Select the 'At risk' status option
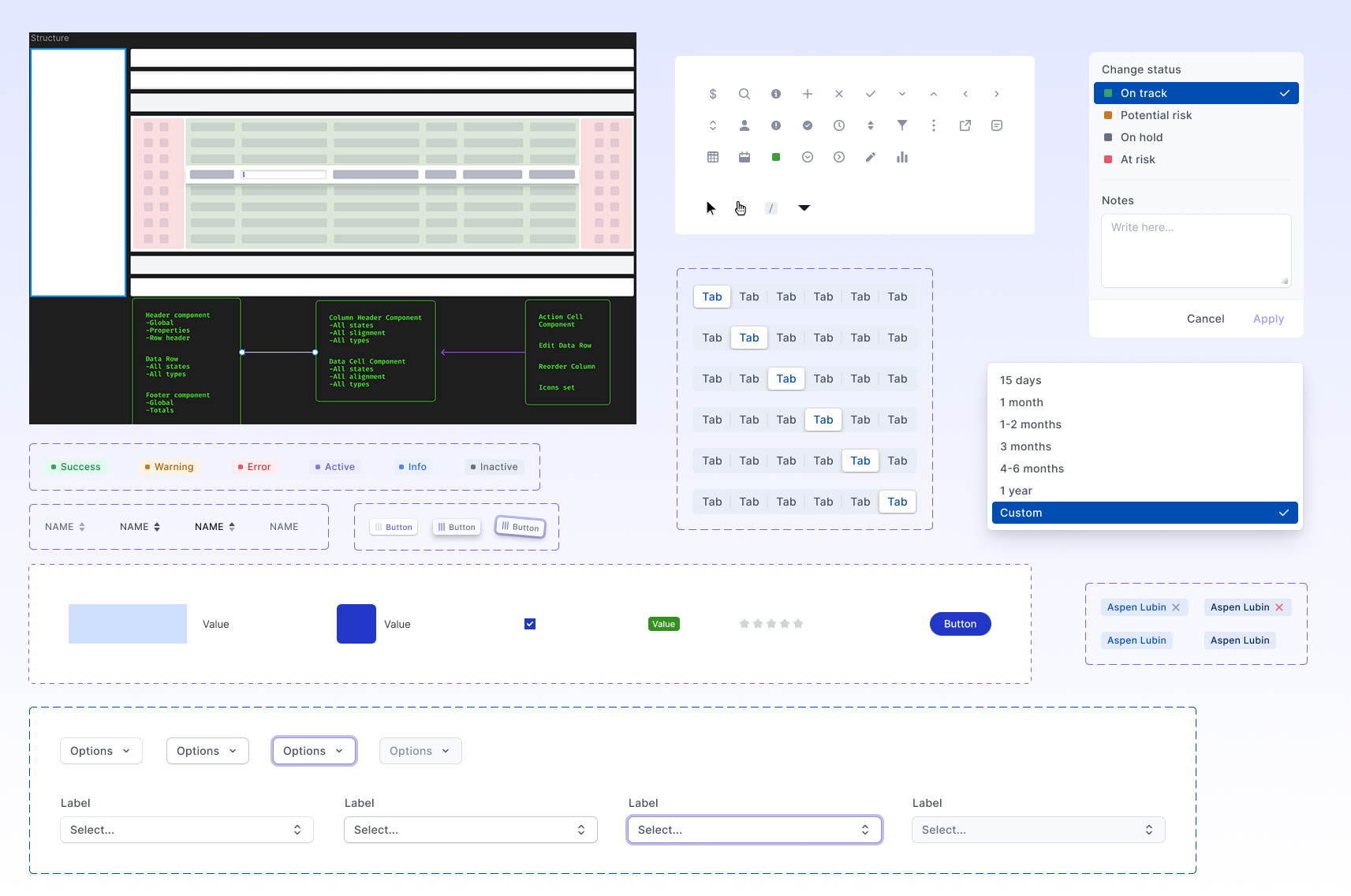1351x896 pixels. click(1137, 159)
